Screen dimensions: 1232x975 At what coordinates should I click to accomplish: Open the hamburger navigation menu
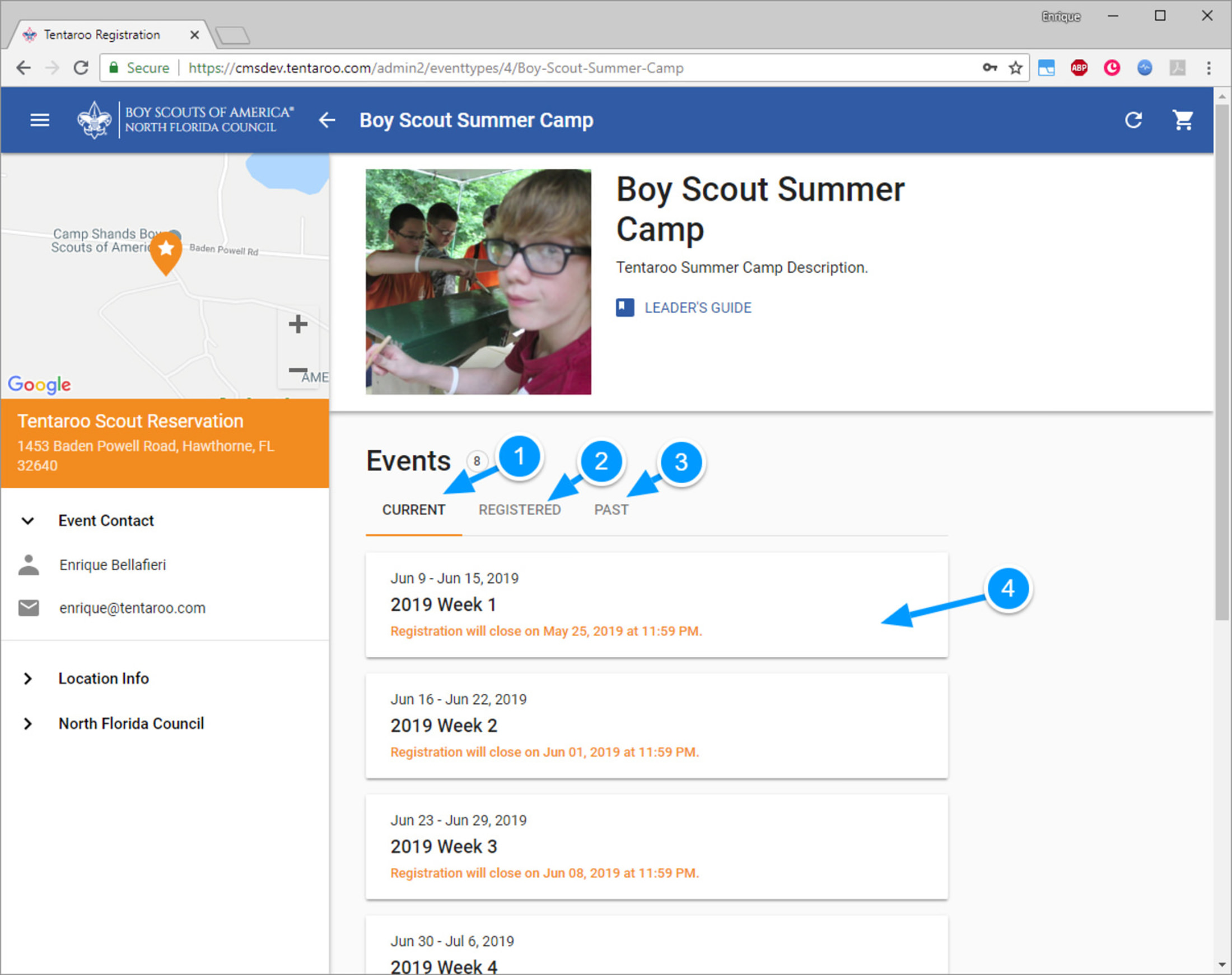(39, 120)
